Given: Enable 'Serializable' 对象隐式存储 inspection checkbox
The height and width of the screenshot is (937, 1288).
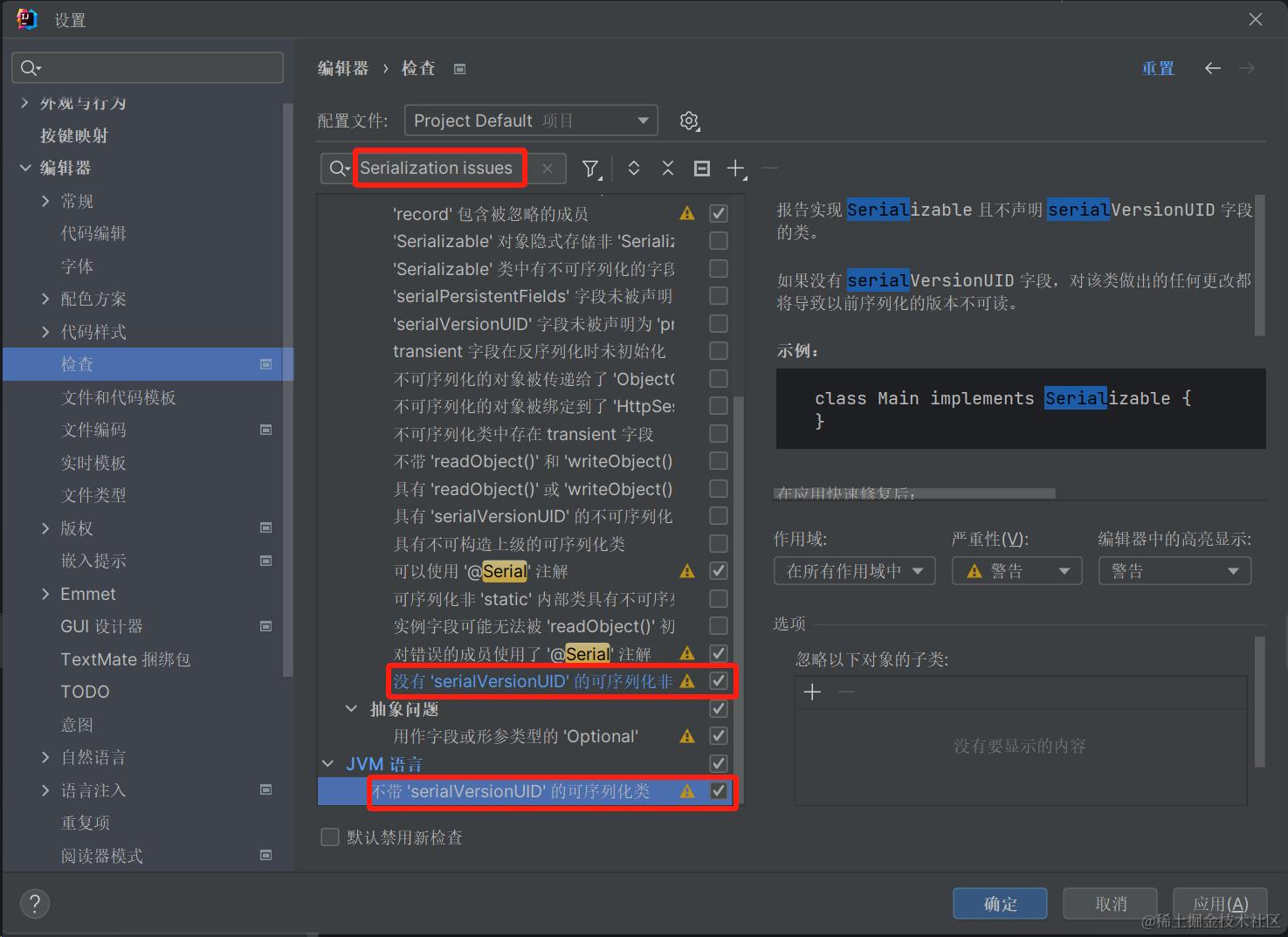Looking at the screenshot, I should 719,240.
